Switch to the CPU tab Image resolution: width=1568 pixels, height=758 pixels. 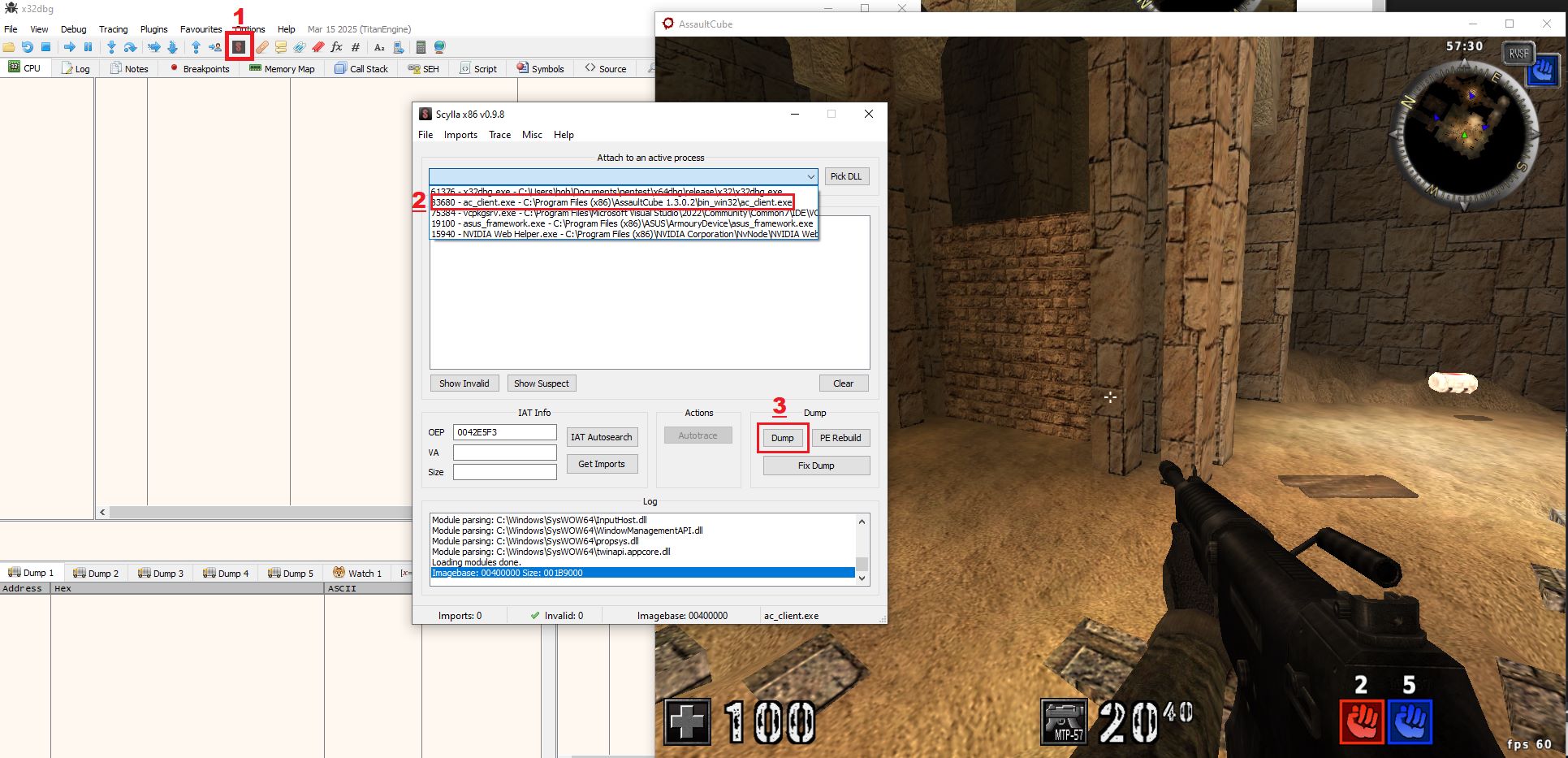tap(24, 68)
